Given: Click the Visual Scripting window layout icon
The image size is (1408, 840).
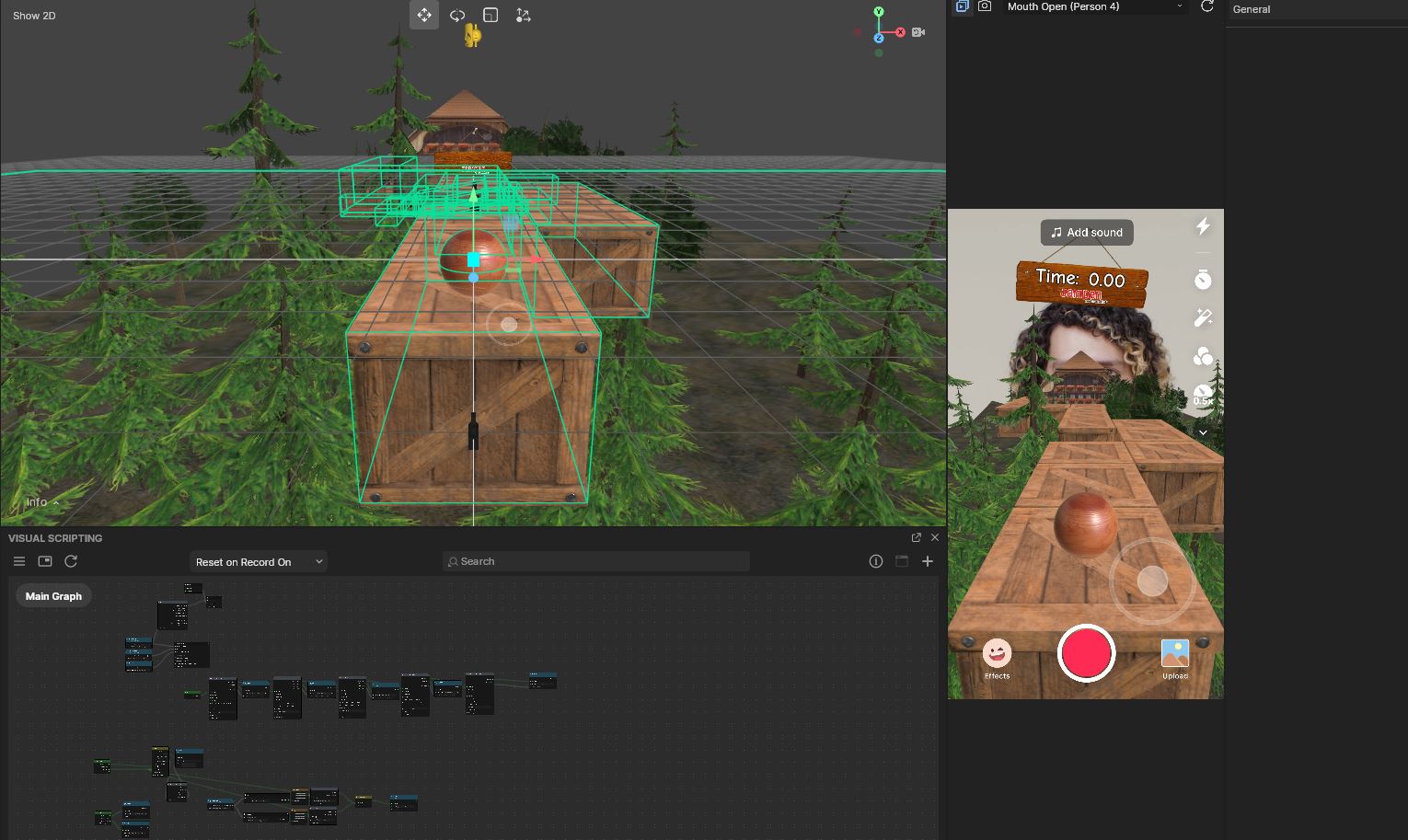Looking at the screenshot, I should point(902,561).
